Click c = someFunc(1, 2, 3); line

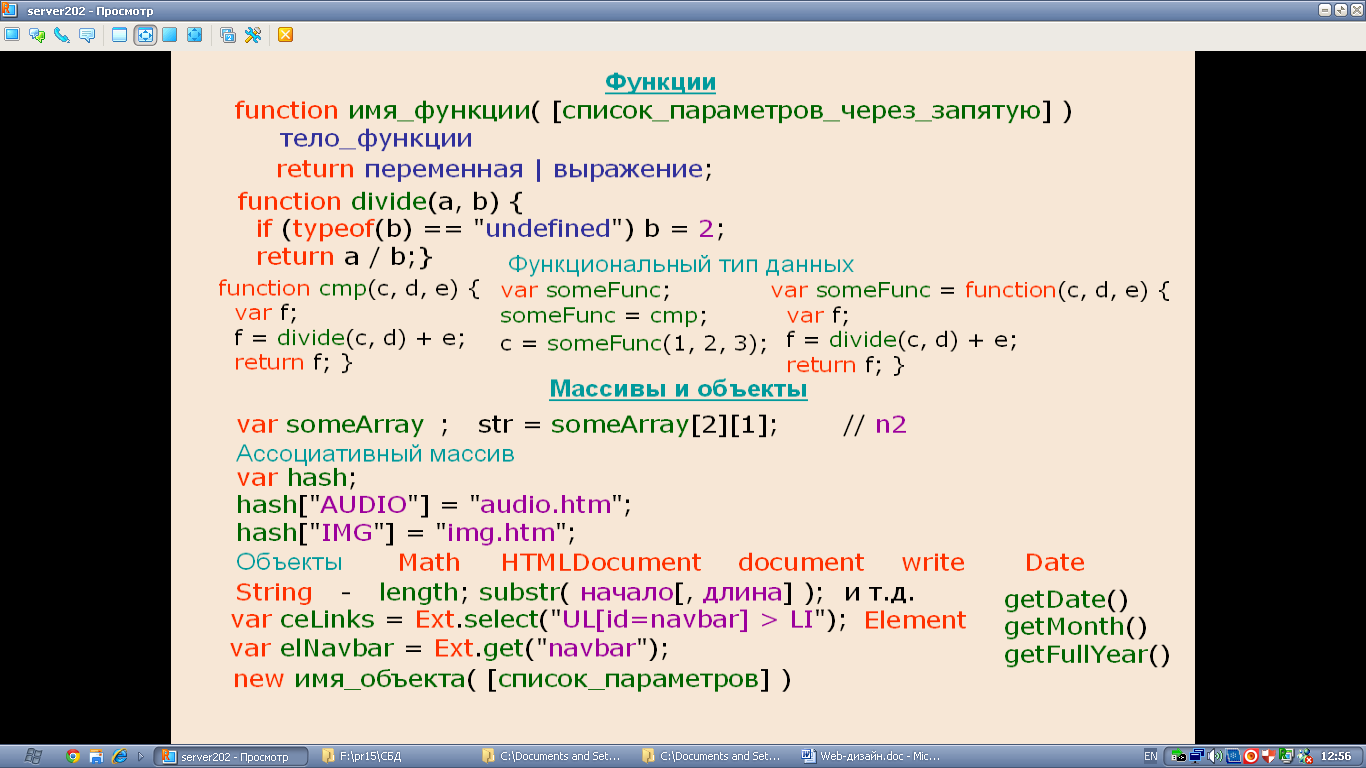634,343
